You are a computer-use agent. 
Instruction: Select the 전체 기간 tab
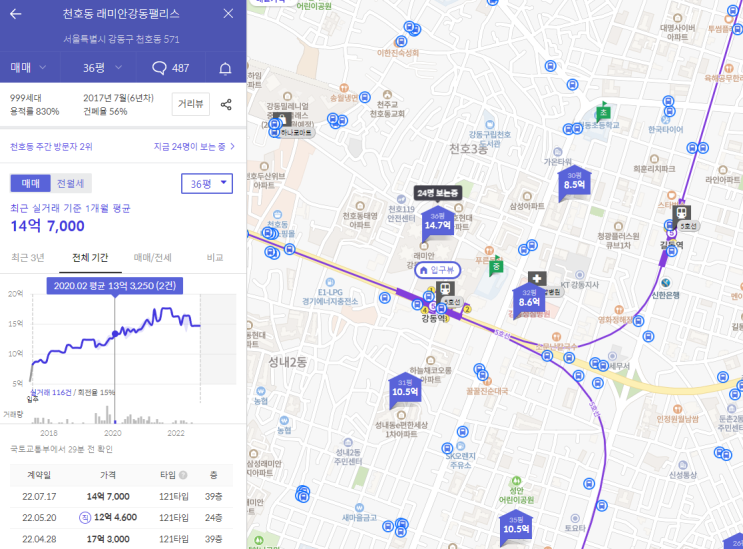(x=90, y=257)
